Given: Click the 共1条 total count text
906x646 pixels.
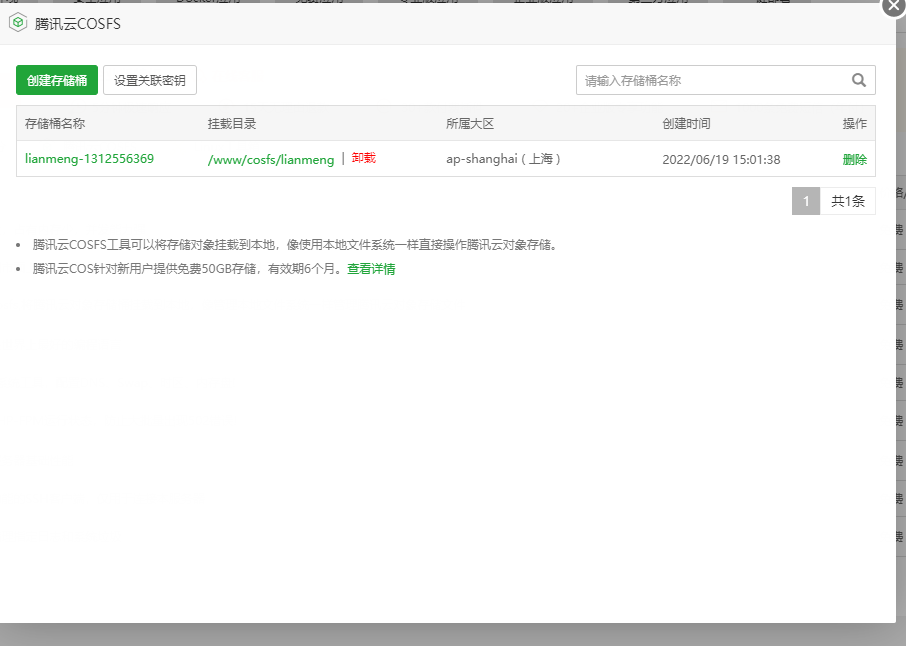Looking at the screenshot, I should [848, 201].
